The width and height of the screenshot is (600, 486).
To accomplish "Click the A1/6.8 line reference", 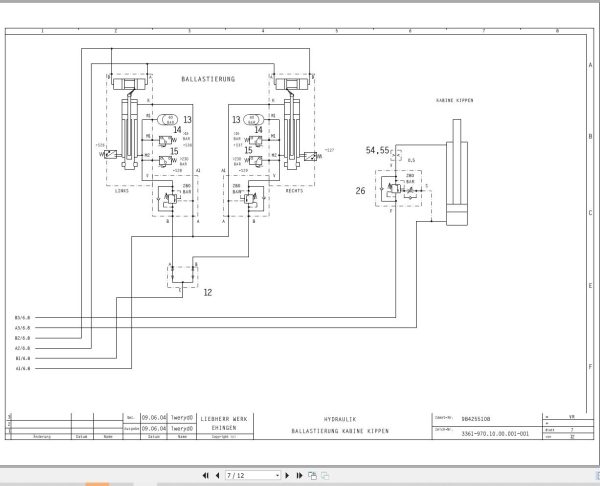I will [22, 369].
